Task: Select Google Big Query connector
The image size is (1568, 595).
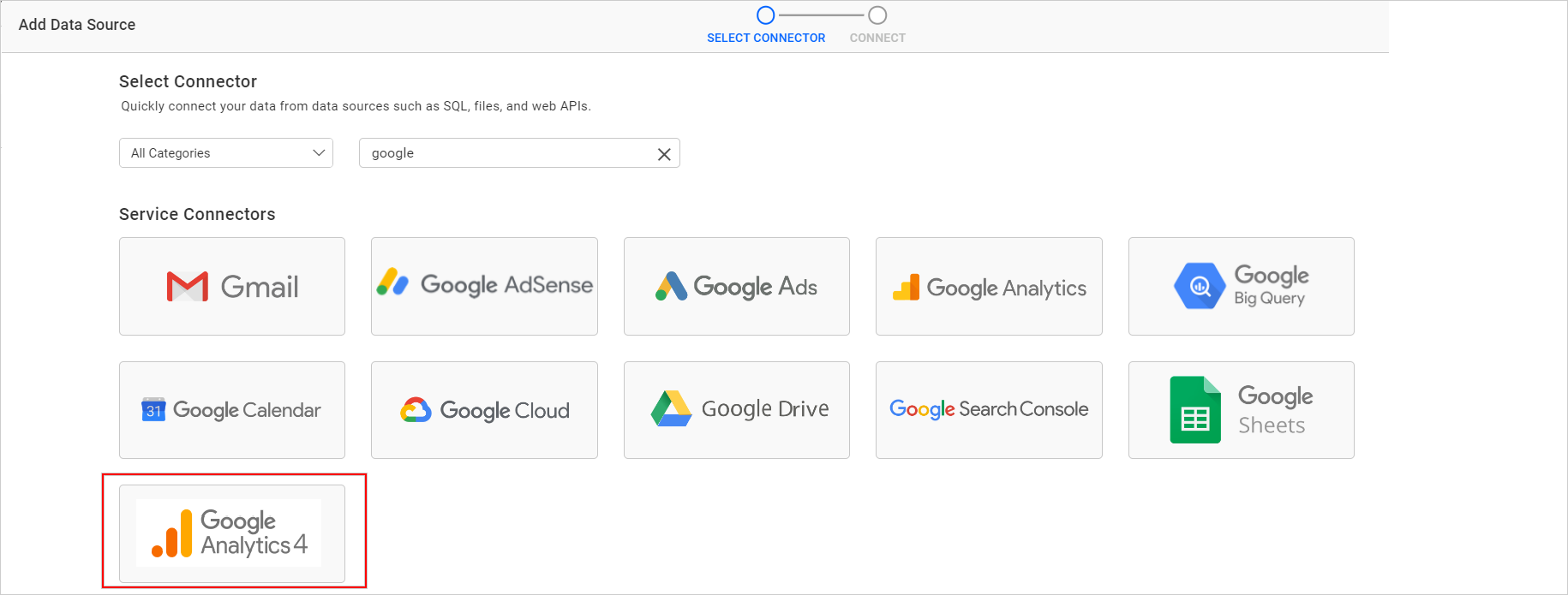Action: click(x=1242, y=286)
